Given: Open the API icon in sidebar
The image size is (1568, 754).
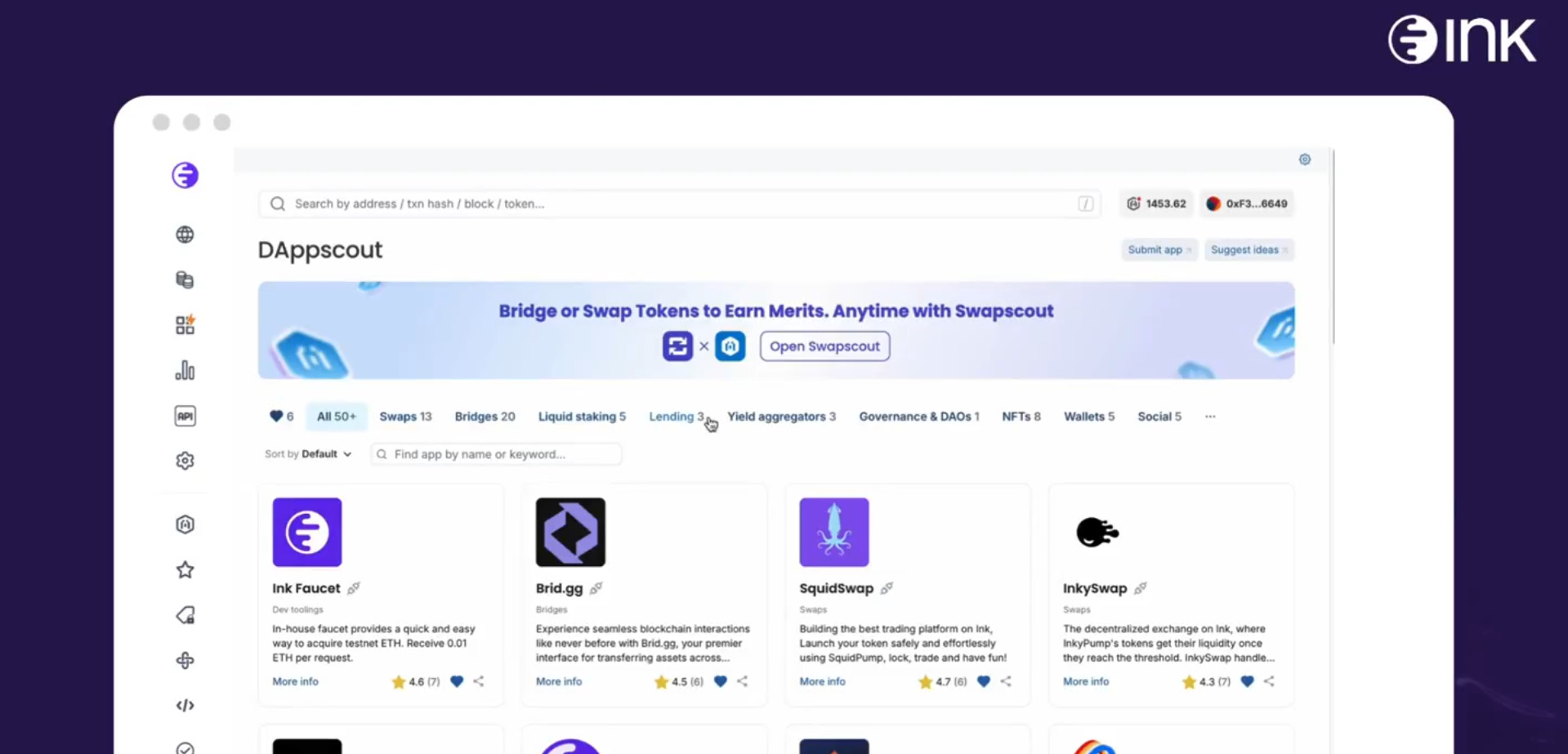Looking at the screenshot, I should (x=185, y=416).
